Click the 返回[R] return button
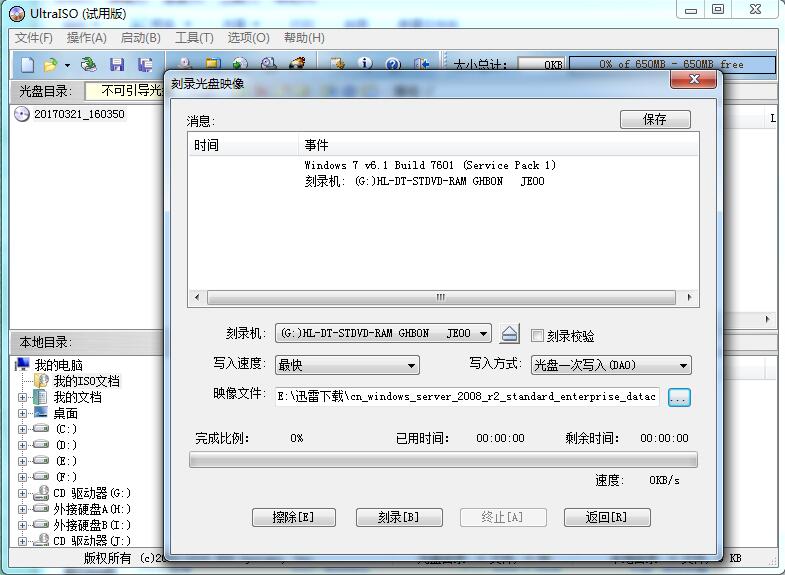The image size is (785, 575). pyautogui.click(x=607, y=517)
